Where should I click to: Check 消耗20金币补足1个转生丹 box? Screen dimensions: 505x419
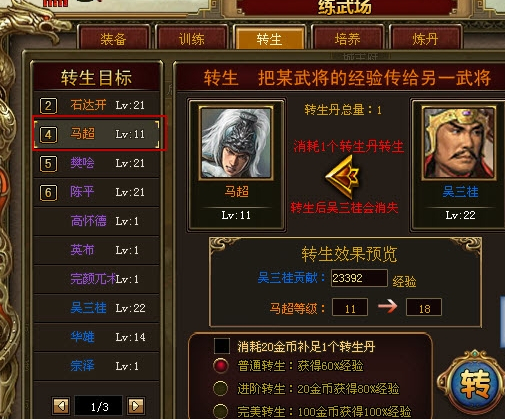(222, 346)
